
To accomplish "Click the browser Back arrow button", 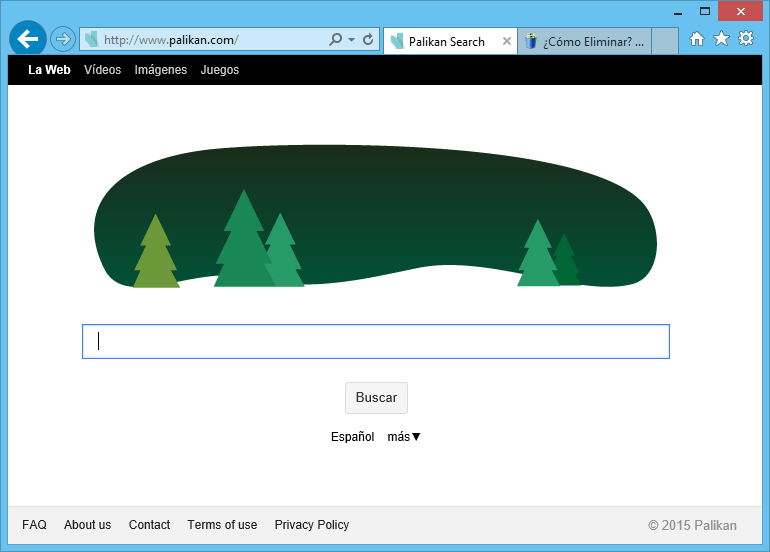I will tap(28, 39).
